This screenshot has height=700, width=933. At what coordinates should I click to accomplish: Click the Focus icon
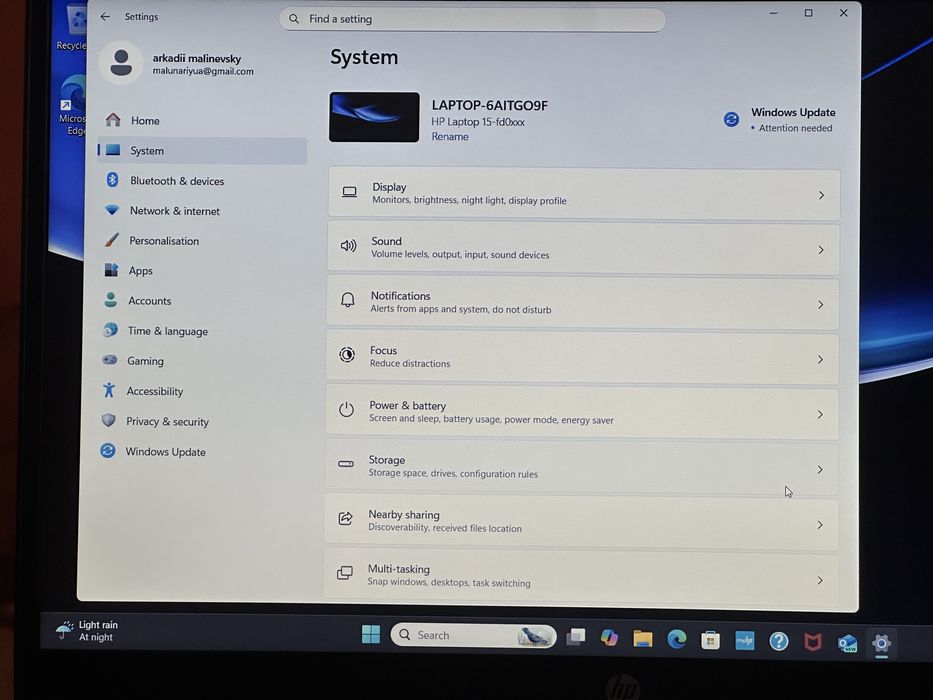(347, 355)
